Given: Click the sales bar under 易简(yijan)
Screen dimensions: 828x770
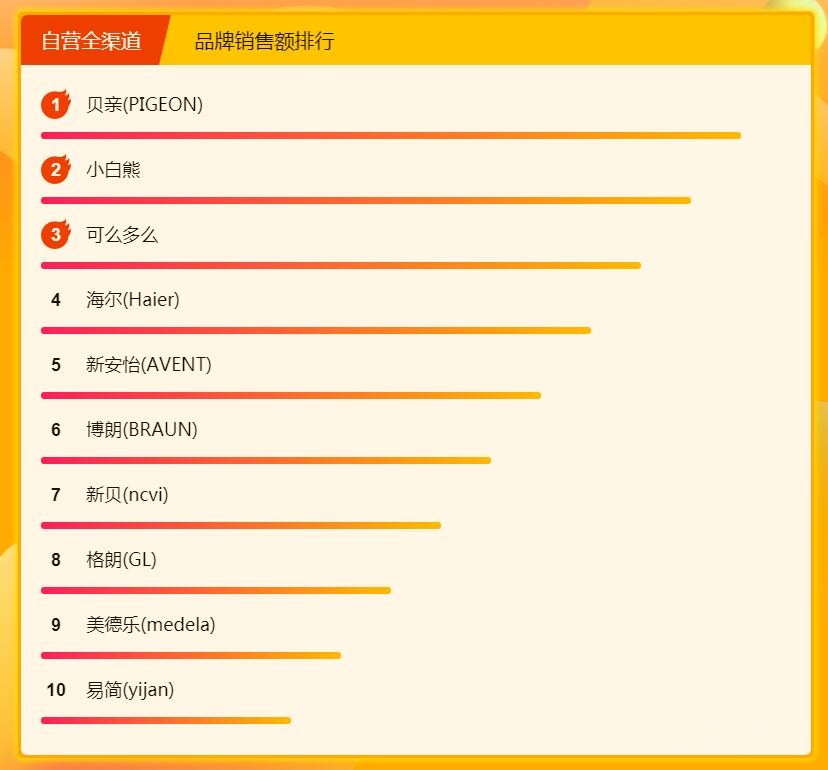Looking at the screenshot, I should point(165,720).
